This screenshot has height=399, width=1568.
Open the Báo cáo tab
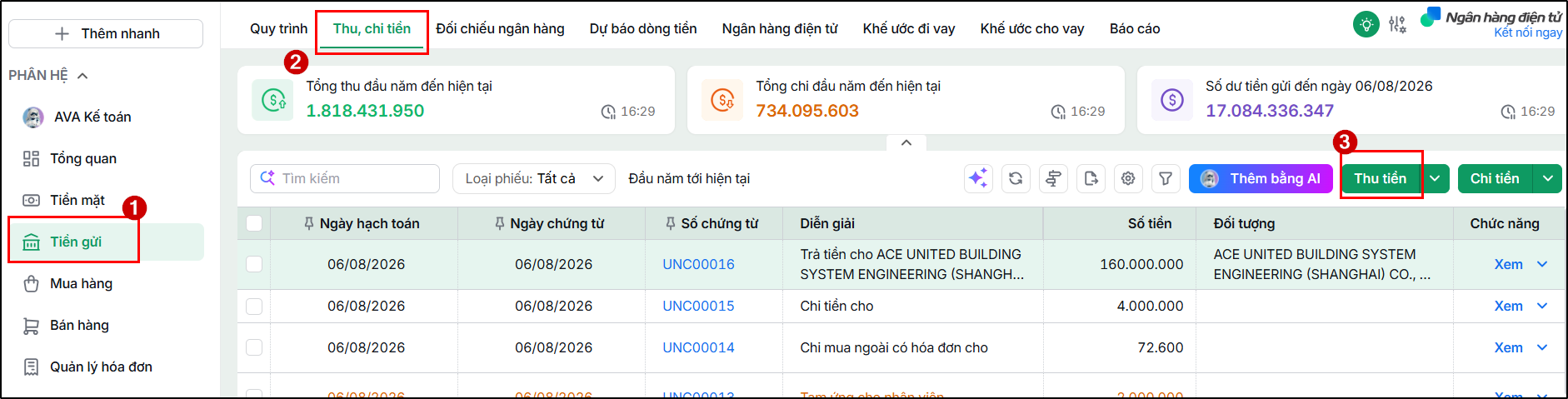tap(1135, 28)
